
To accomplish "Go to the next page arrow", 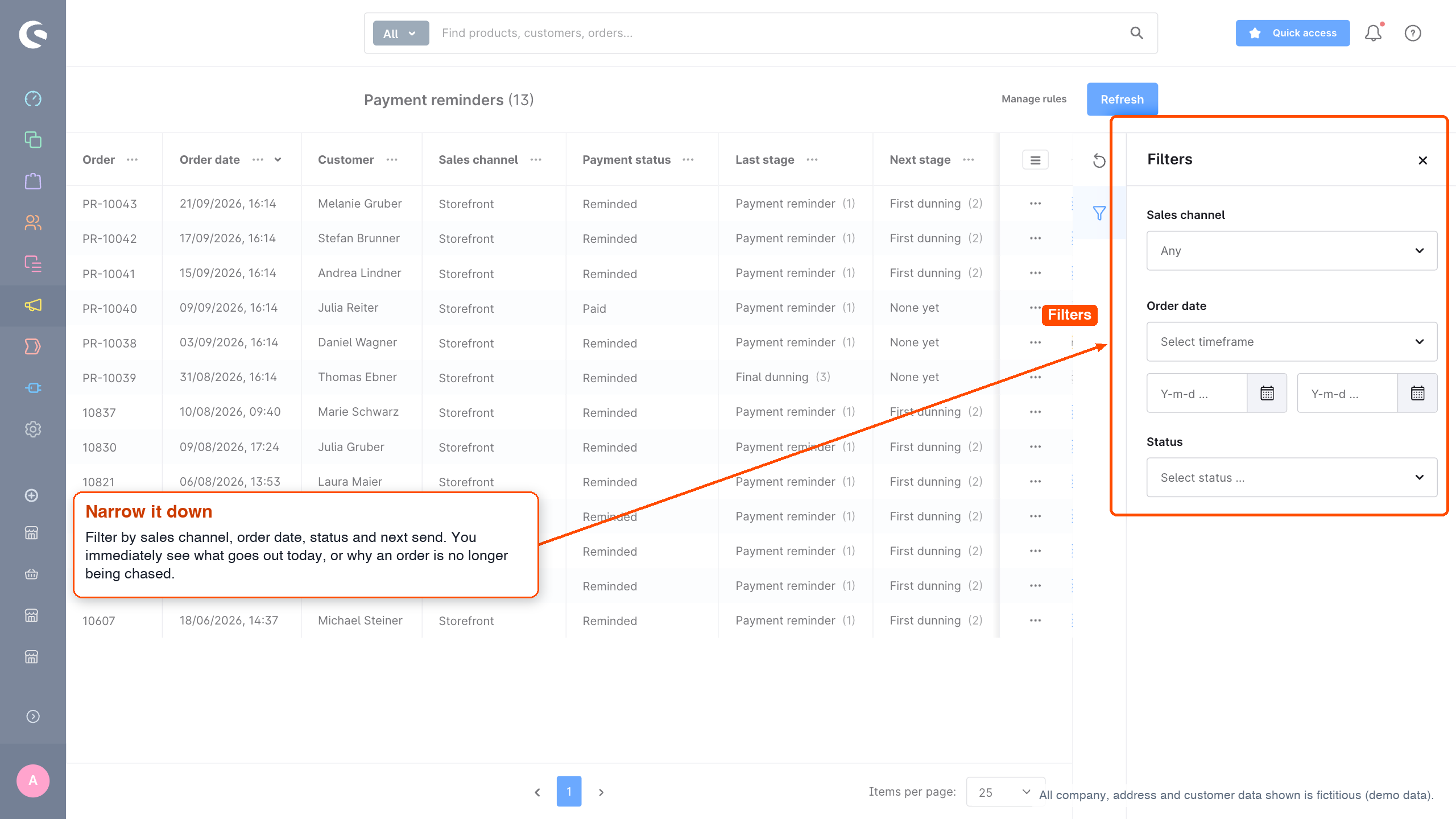I will pyautogui.click(x=601, y=792).
